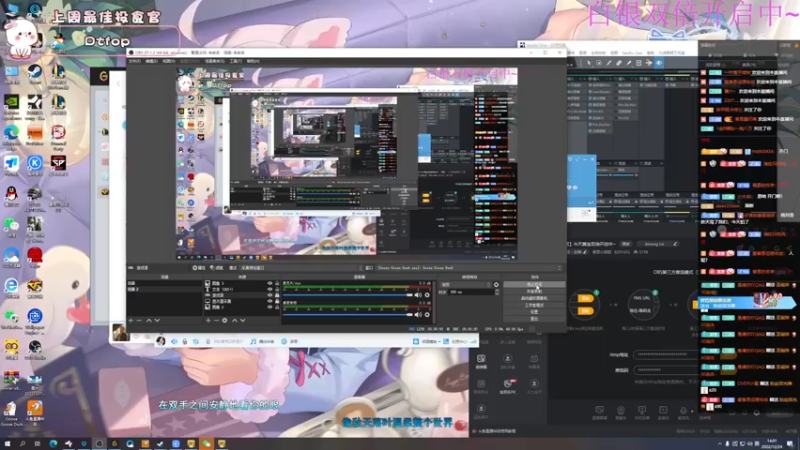Toggle visibility of first source row 图像 3
The height and width of the screenshot is (450, 800).
270,283
